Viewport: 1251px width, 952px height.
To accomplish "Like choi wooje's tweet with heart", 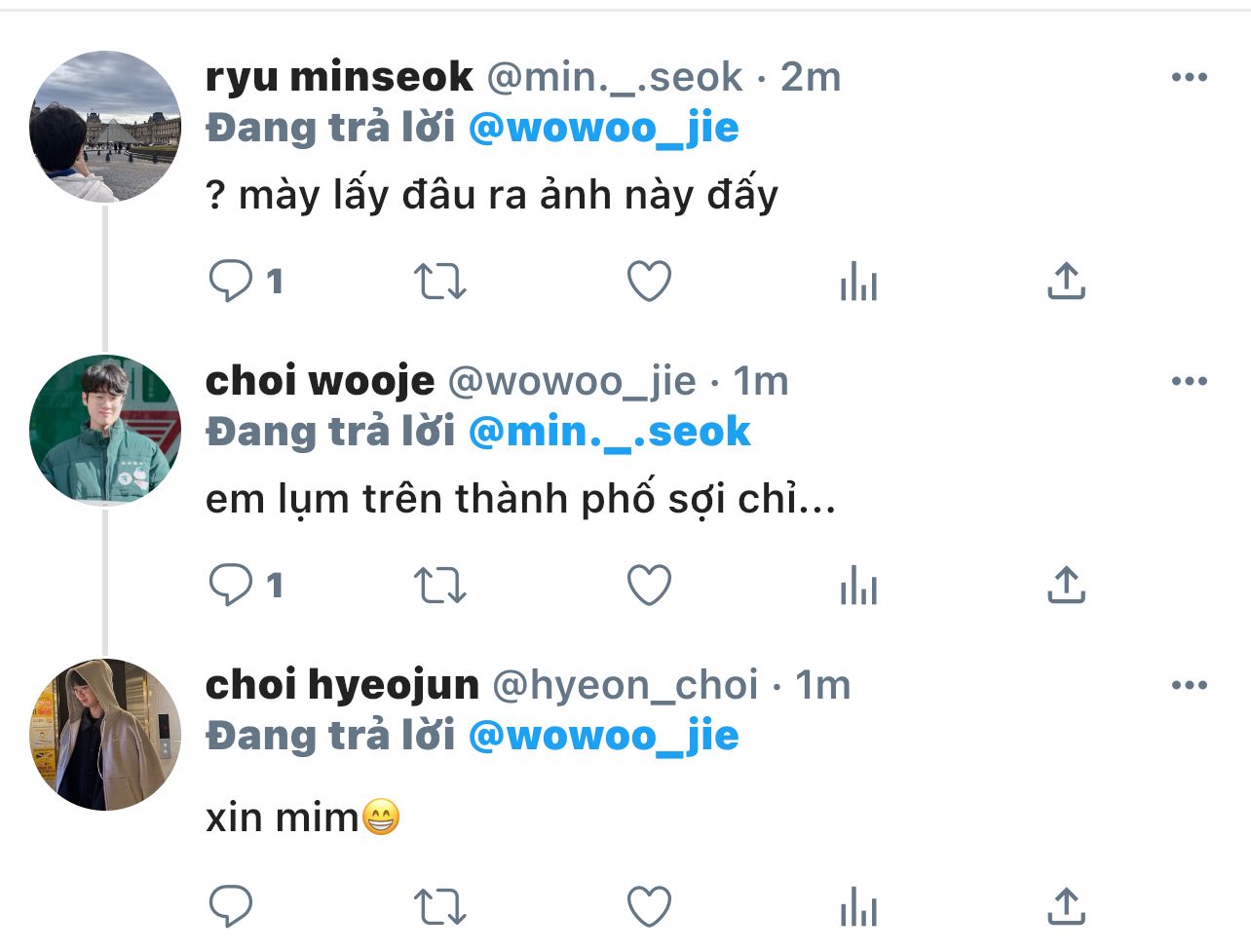I will click(649, 586).
